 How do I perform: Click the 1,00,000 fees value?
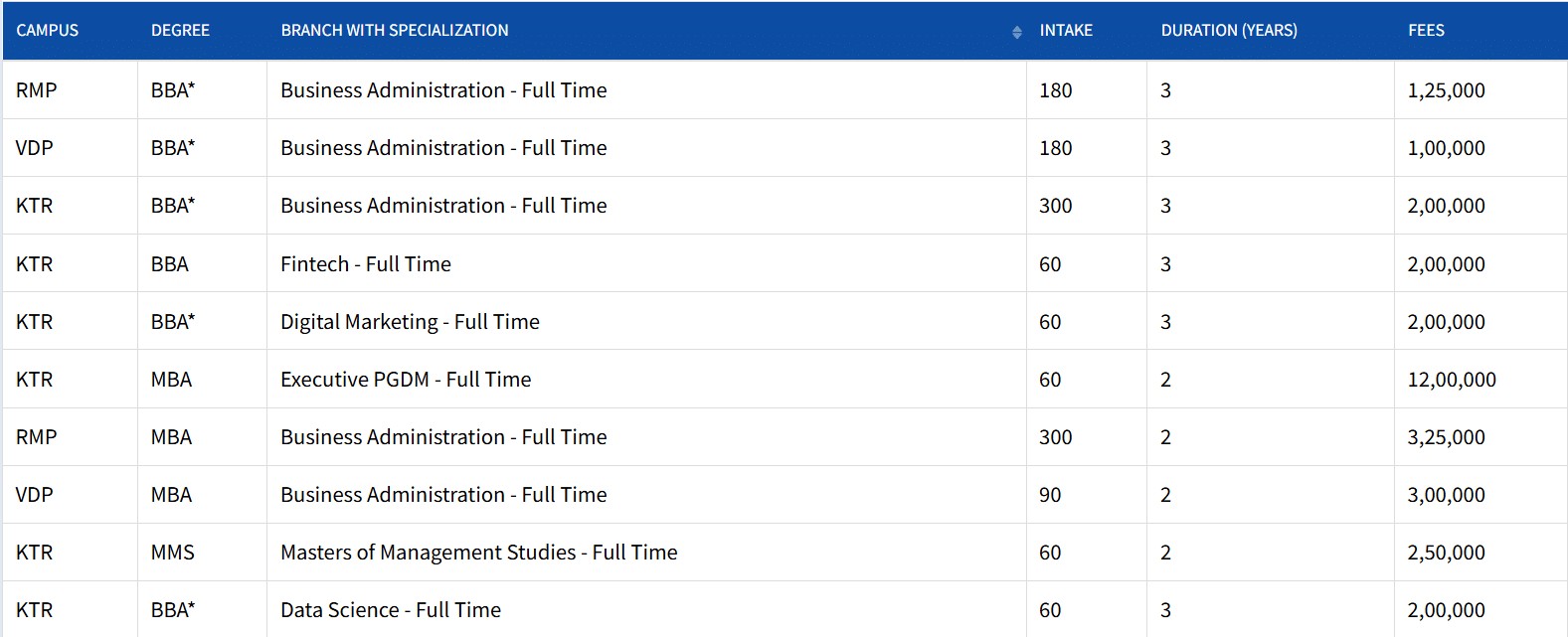(1446, 148)
